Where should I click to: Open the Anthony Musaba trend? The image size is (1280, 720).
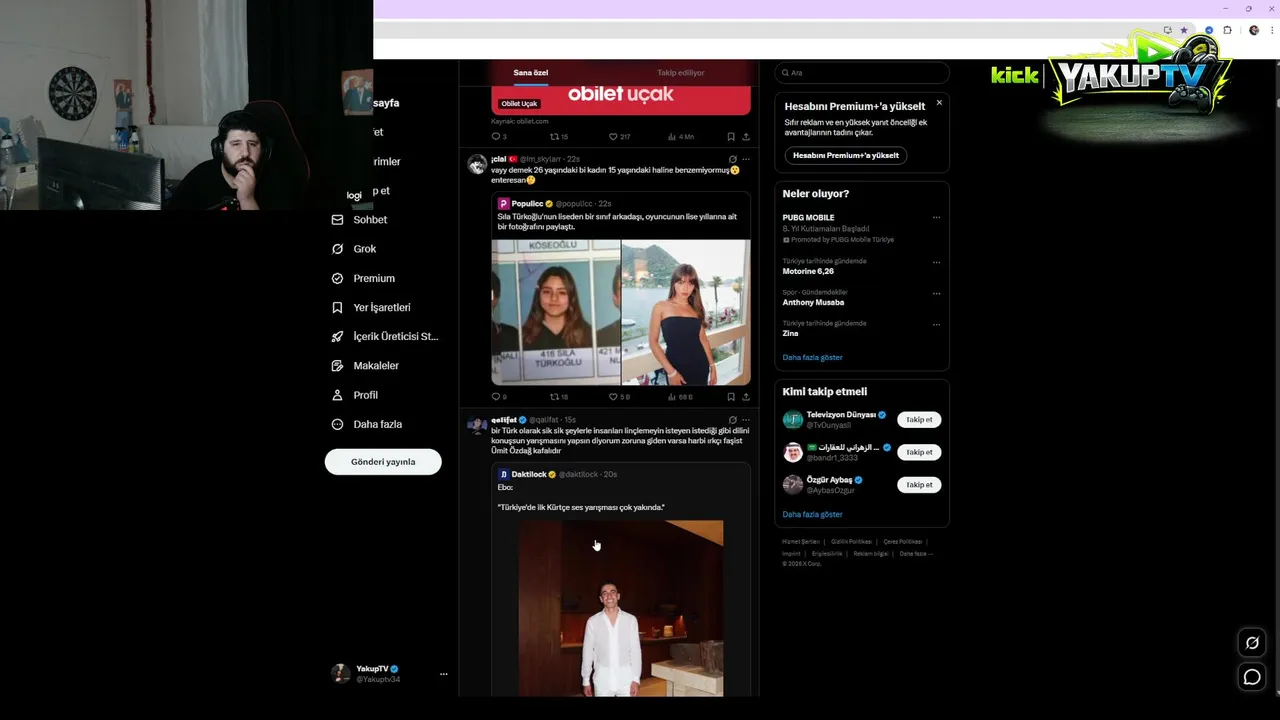(813, 302)
